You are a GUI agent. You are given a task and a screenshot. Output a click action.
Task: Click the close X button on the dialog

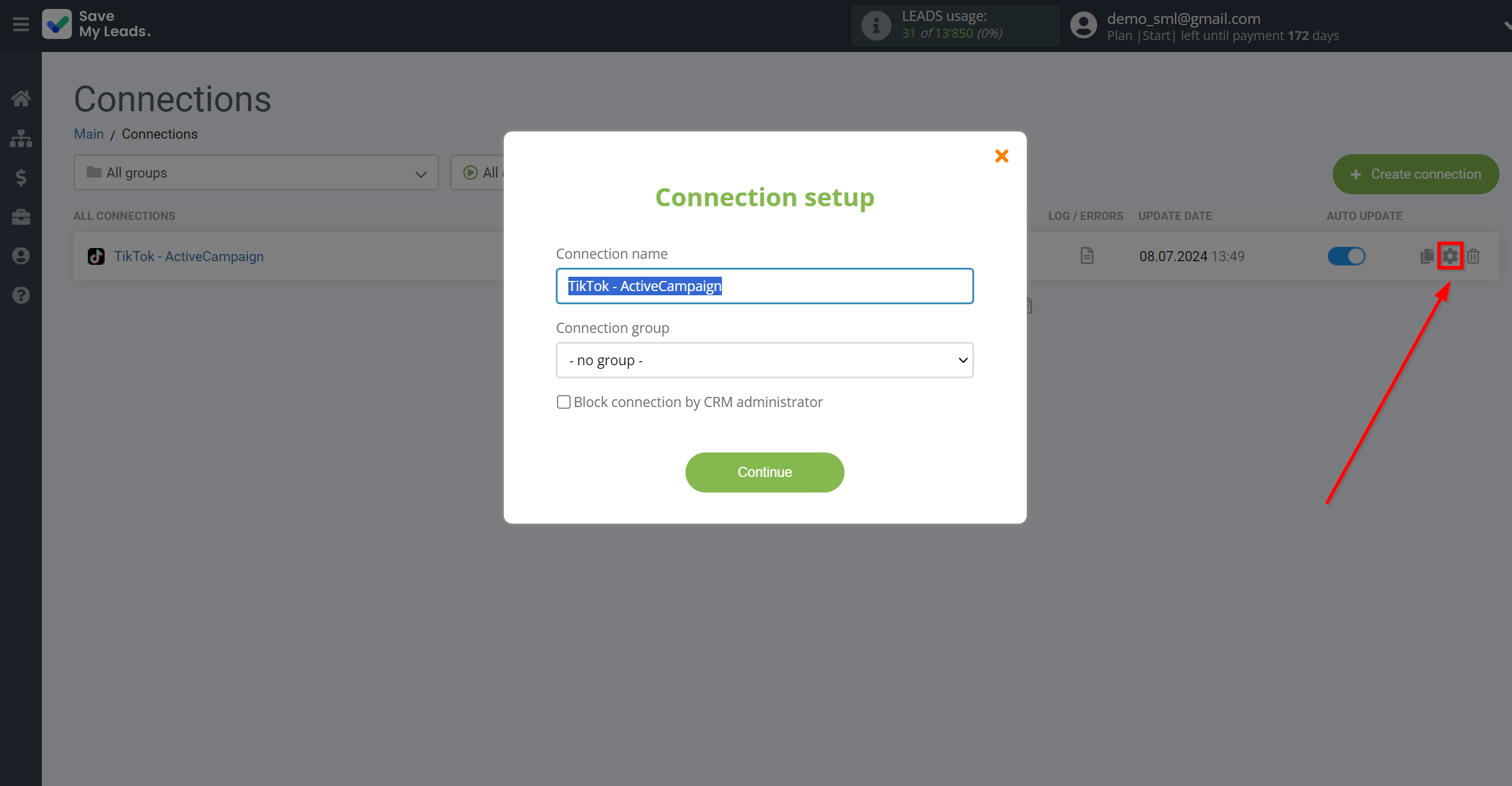pos(1001,155)
